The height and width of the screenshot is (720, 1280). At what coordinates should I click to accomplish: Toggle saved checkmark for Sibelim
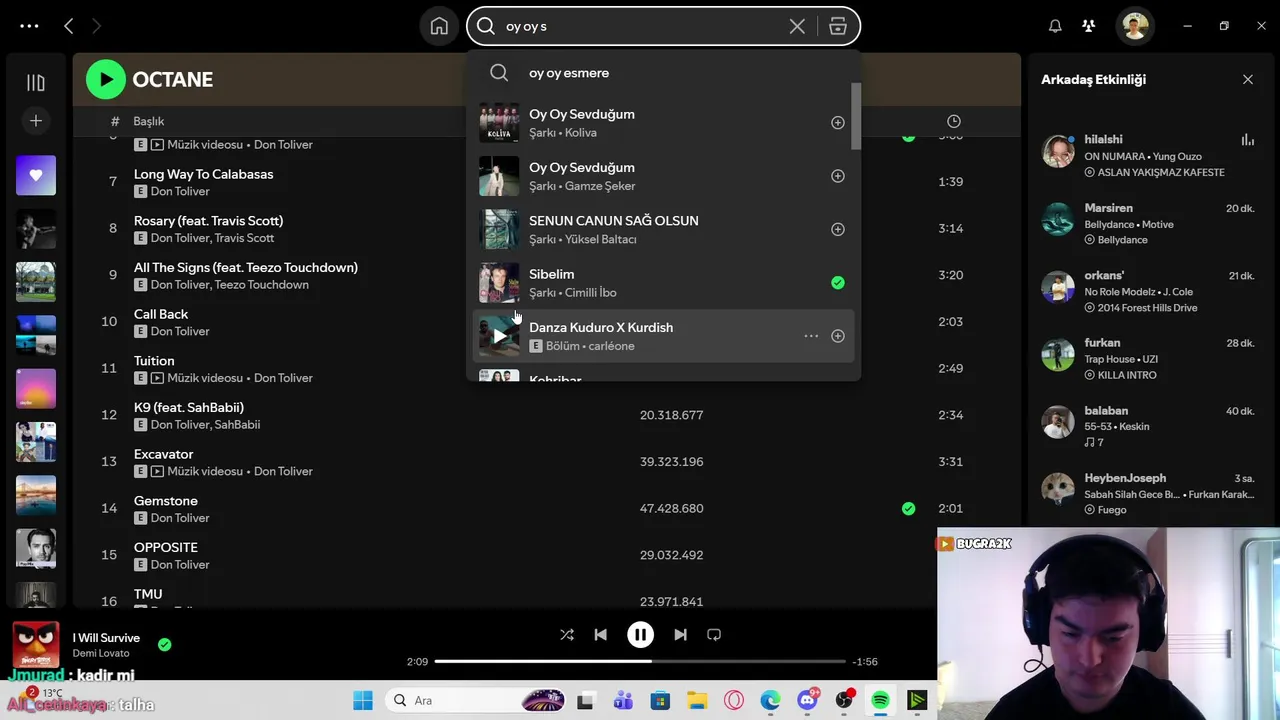click(838, 283)
